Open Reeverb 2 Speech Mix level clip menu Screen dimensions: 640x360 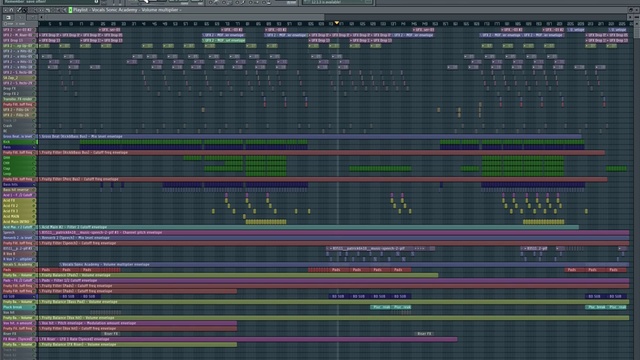[x=40, y=238]
